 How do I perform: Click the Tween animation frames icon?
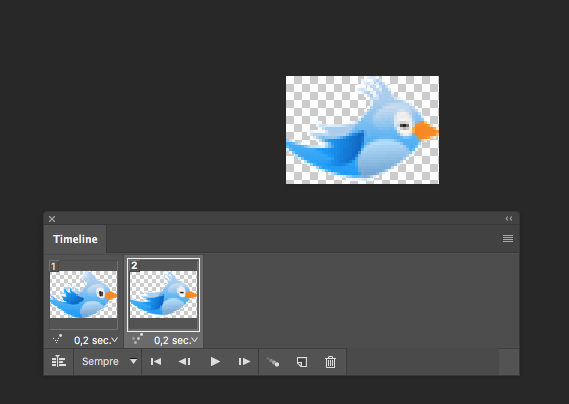tap(273, 362)
